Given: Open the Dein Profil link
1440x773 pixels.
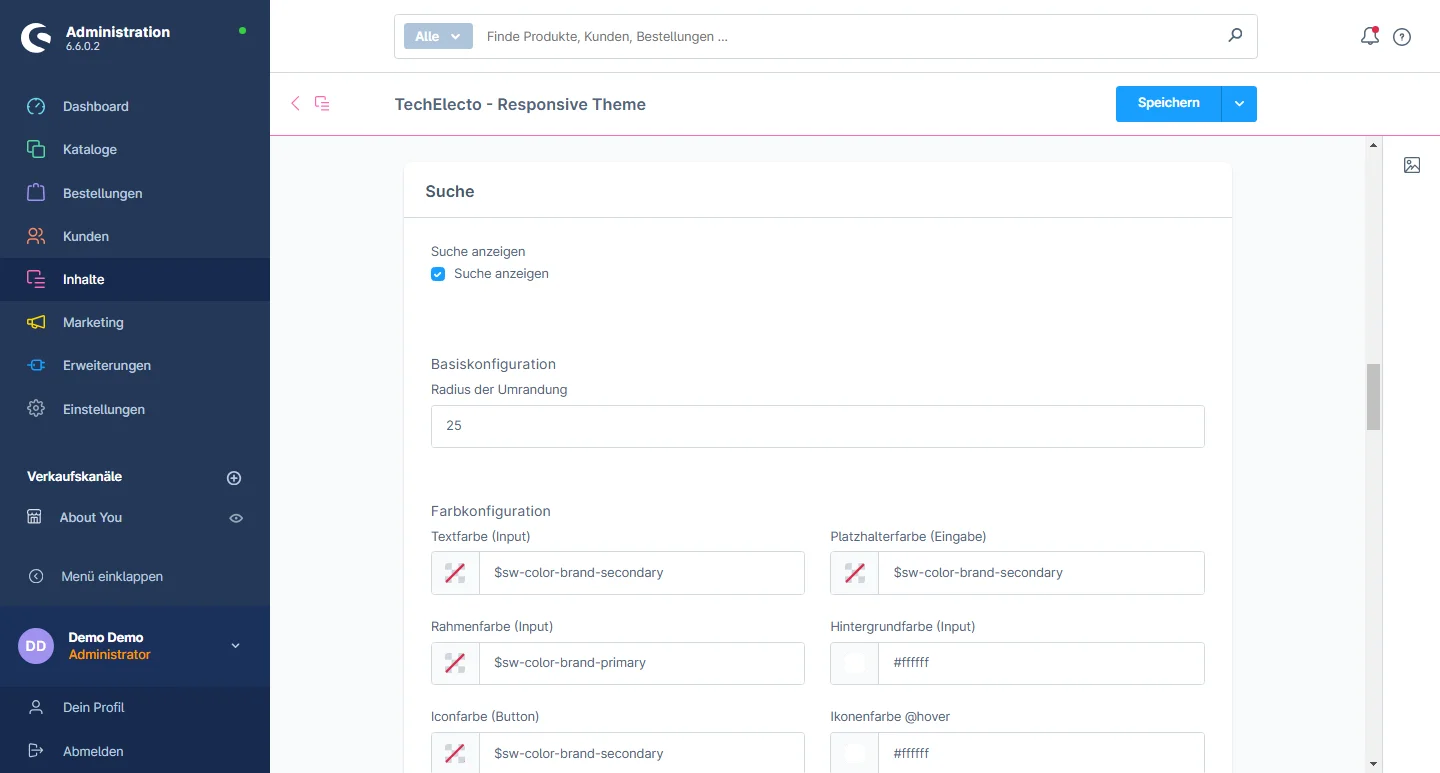Looking at the screenshot, I should click(93, 707).
